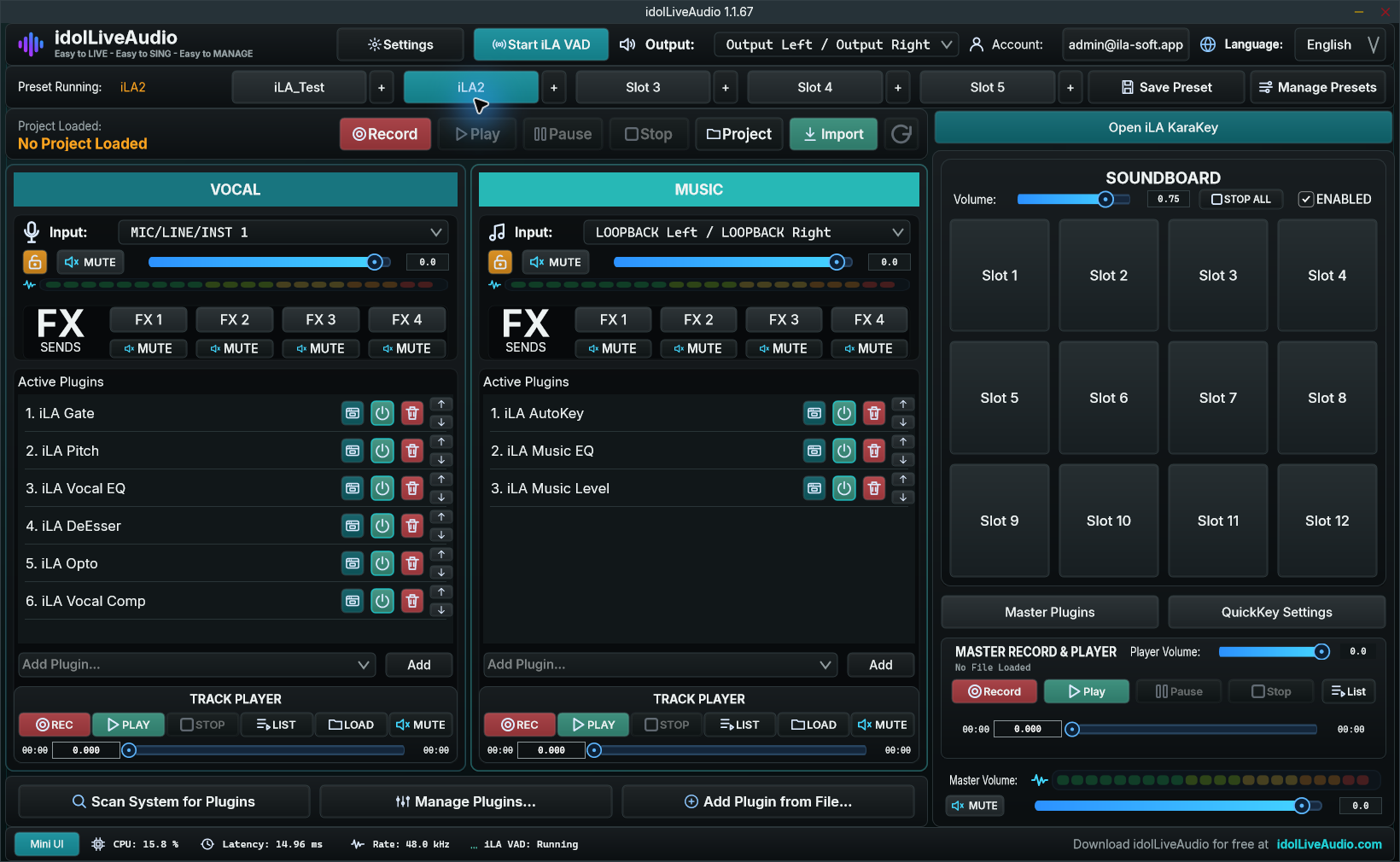
Task: Click the refresh icon beside Import
Action: 901,134
